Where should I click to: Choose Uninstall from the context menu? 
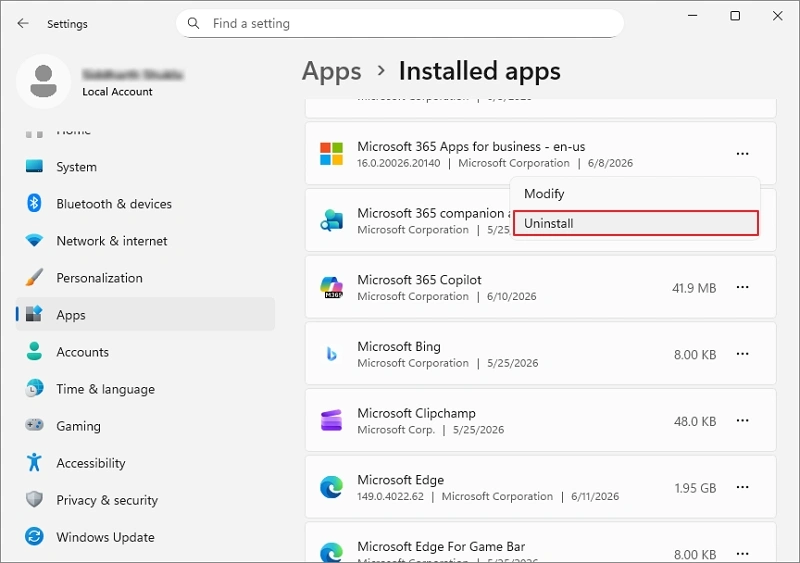point(635,224)
